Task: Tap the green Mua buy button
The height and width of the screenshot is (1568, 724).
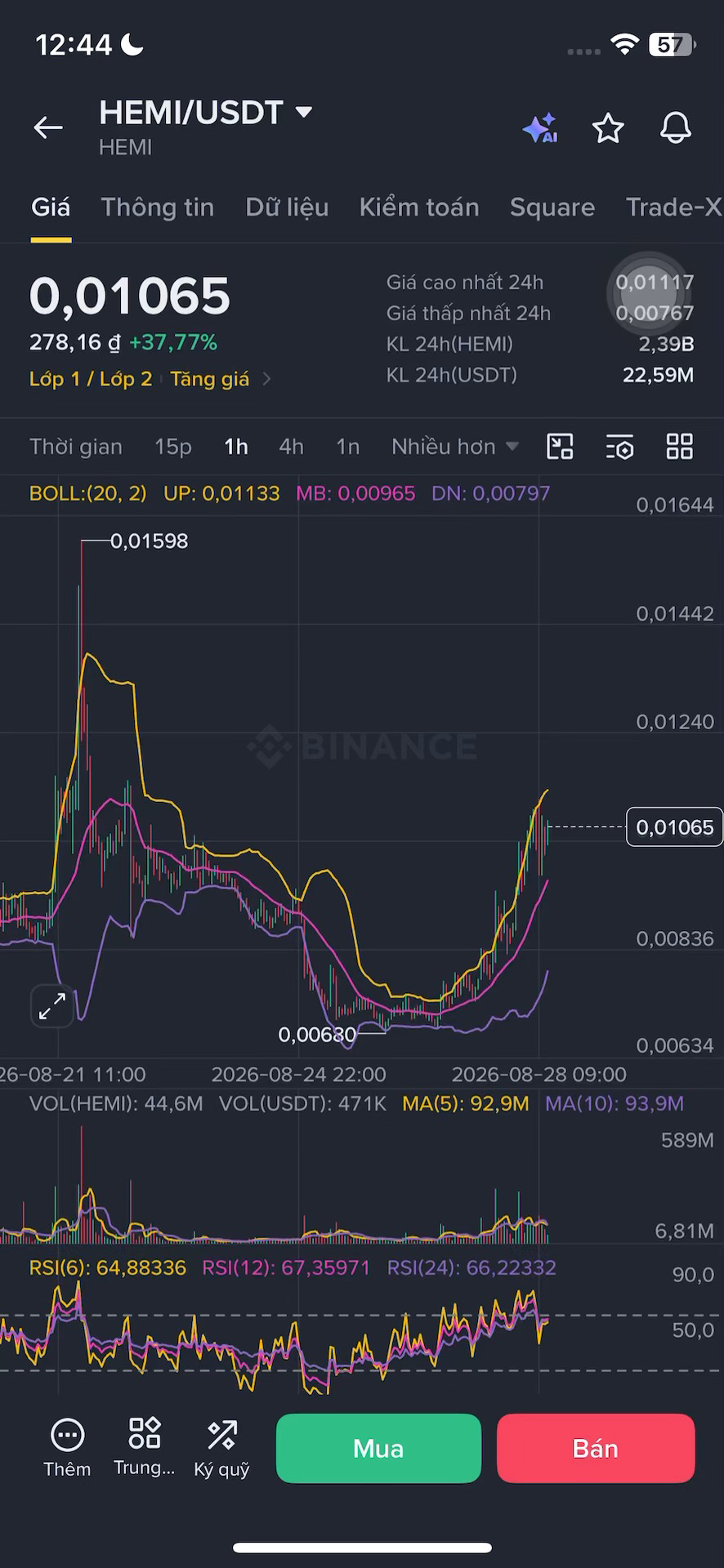Action: pyautogui.click(x=378, y=1448)
